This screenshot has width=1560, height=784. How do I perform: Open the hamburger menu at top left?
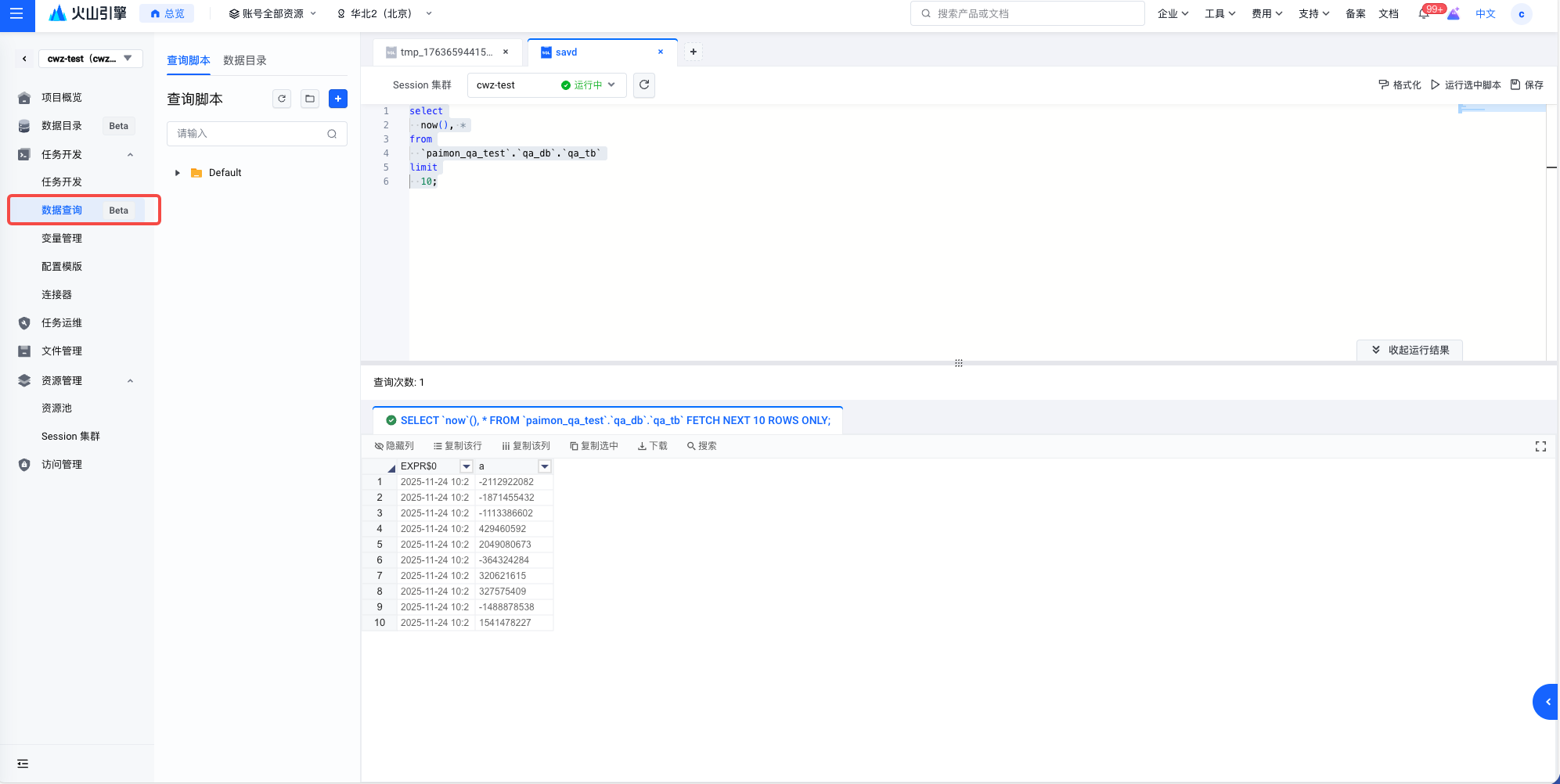(16, 14)
